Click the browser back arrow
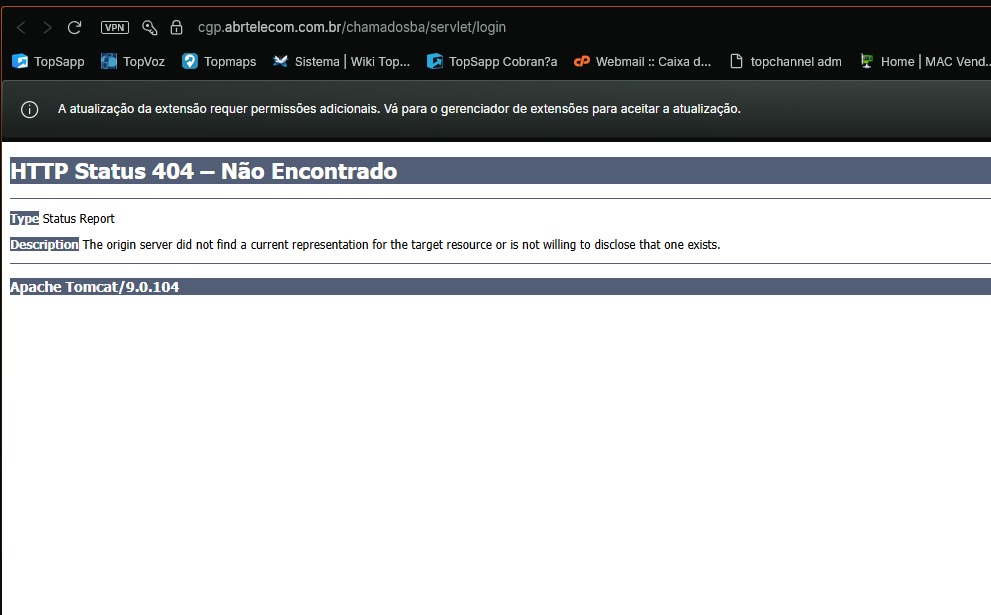991x615 pixels. click(21, 28)
